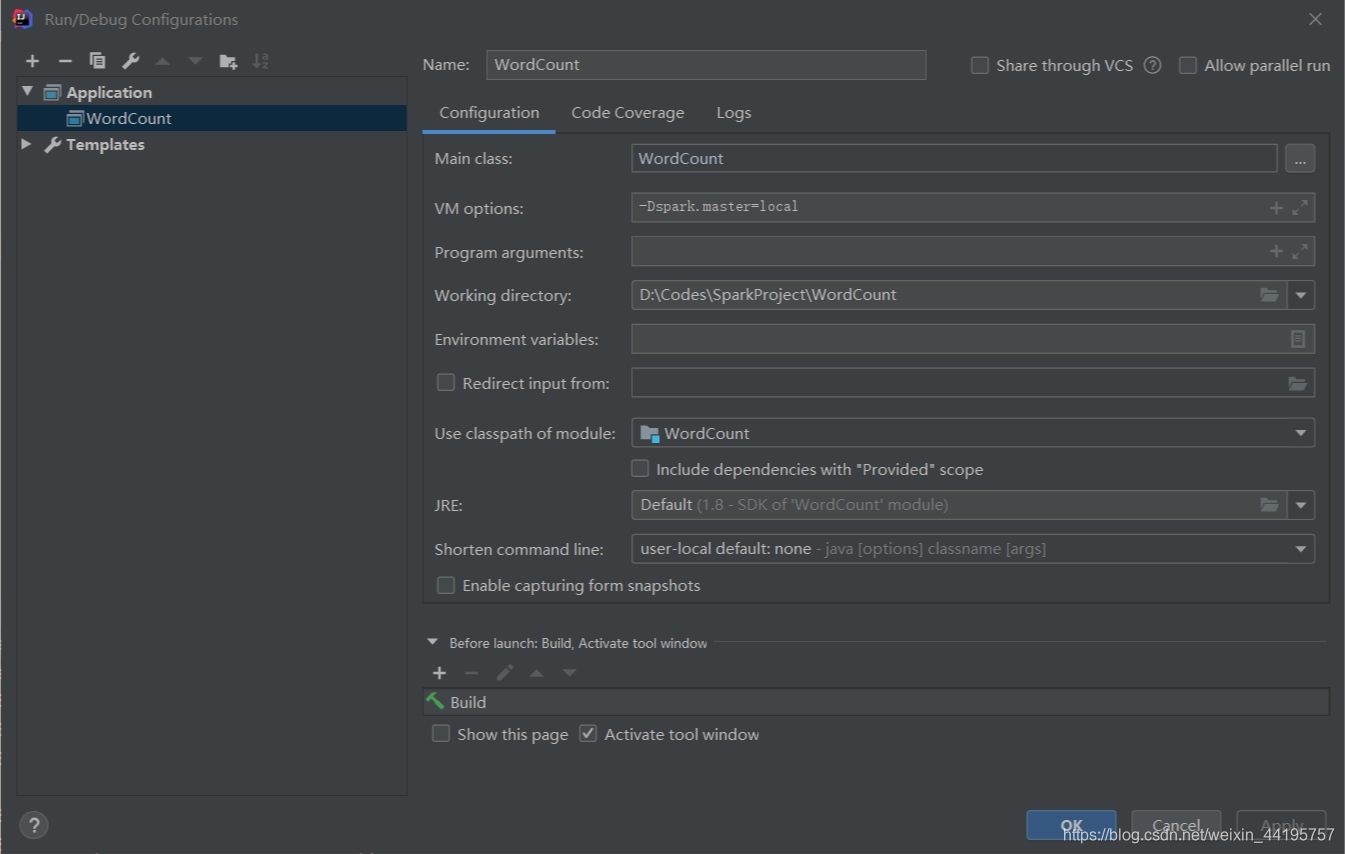Open Shorten command line dropdown
The height and width of the screenshot is (854, 1345).
pyautogui.click(x=1300, y=549)
